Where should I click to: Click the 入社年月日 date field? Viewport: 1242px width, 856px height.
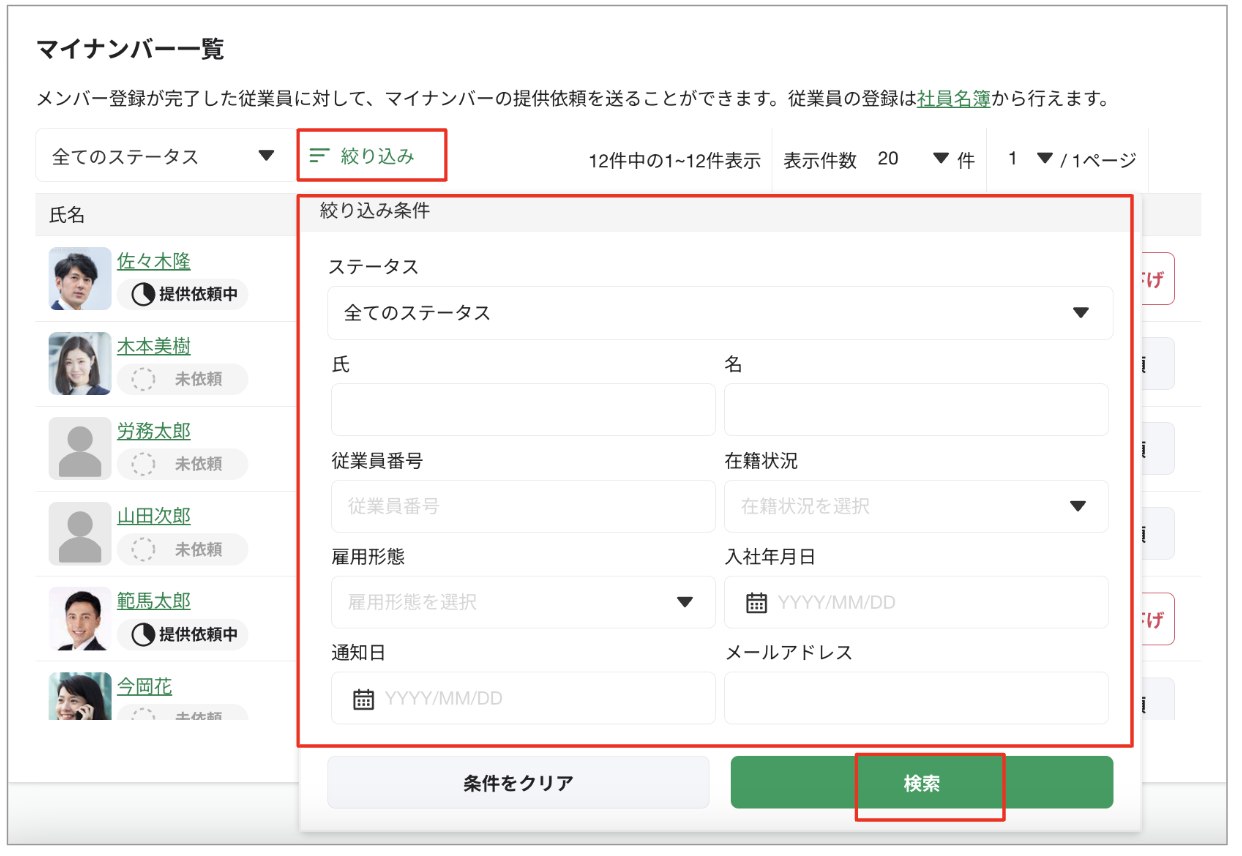click(x=916, y=602)
